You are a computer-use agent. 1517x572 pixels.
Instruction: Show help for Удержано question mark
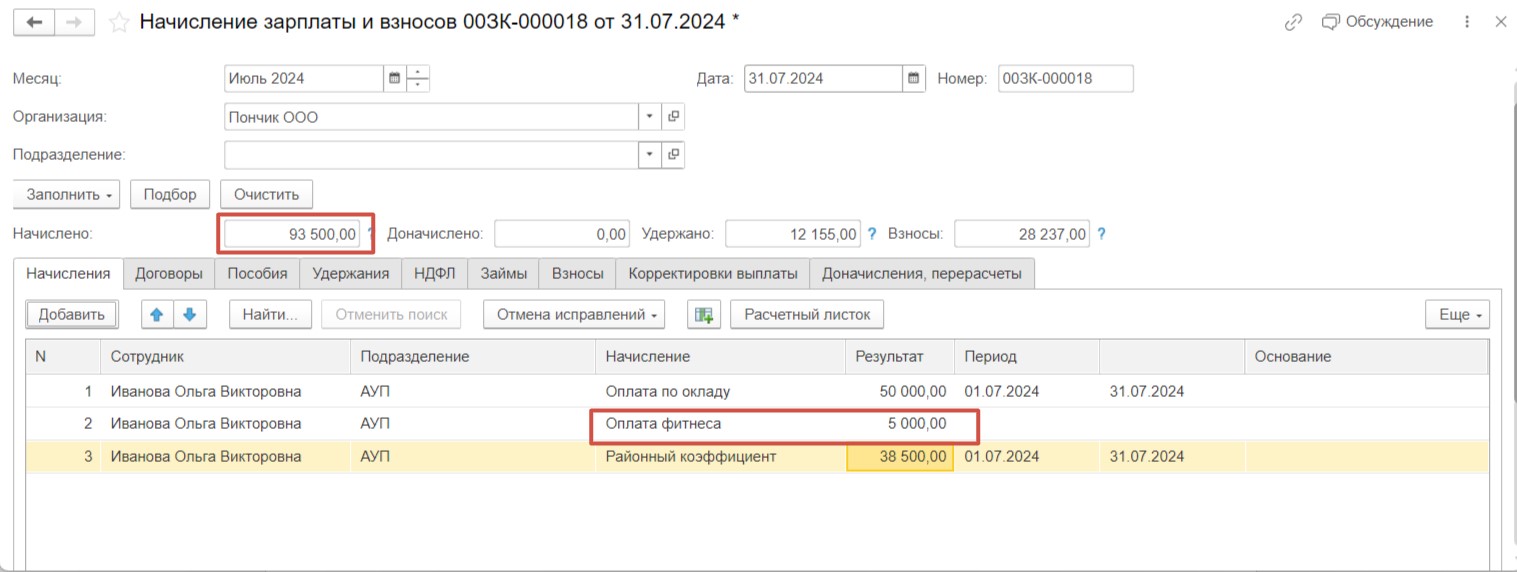[871, 234]
